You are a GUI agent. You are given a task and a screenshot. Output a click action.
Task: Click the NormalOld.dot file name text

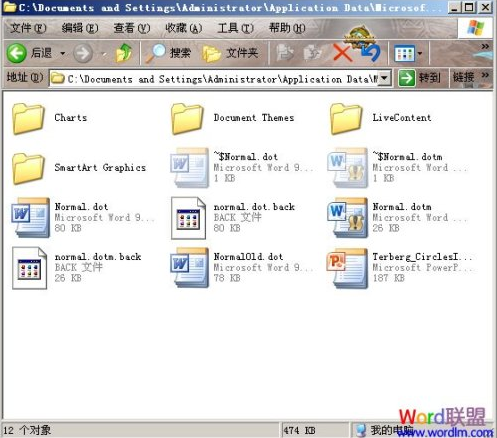tap(248, 257)
